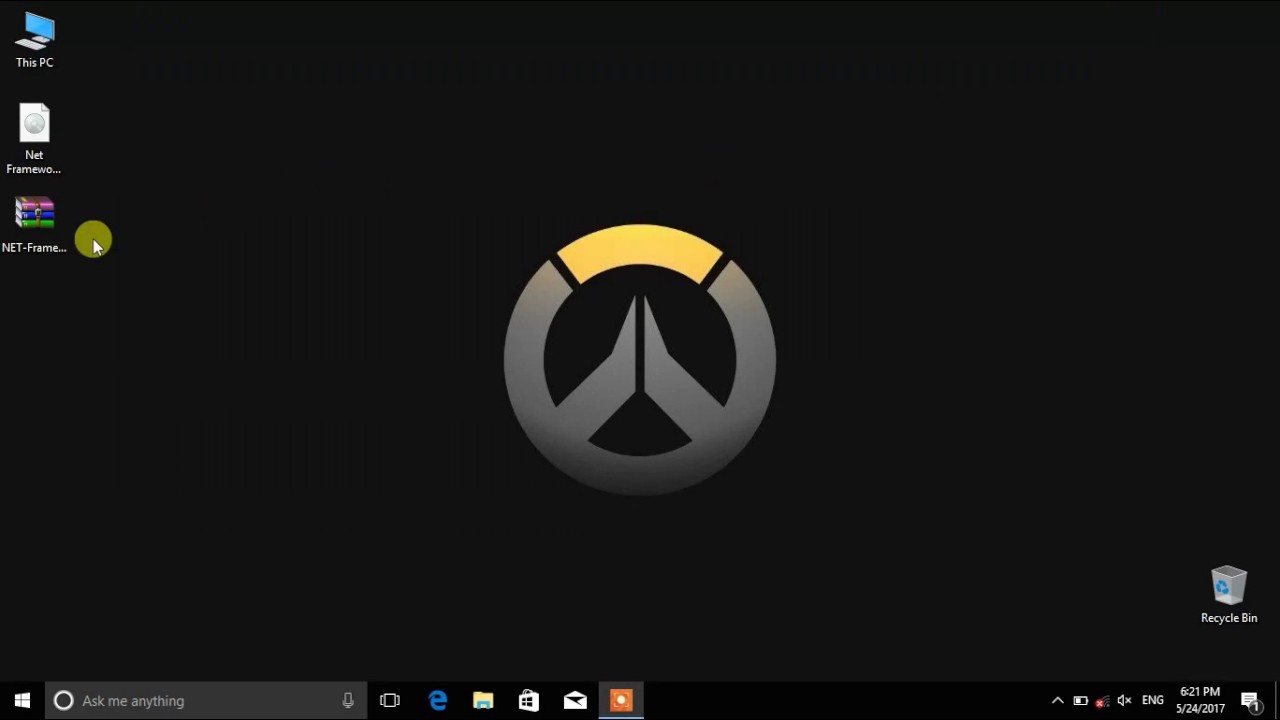Click the Cortana microphone icon

pyautogui.click(x=348, y=701)
